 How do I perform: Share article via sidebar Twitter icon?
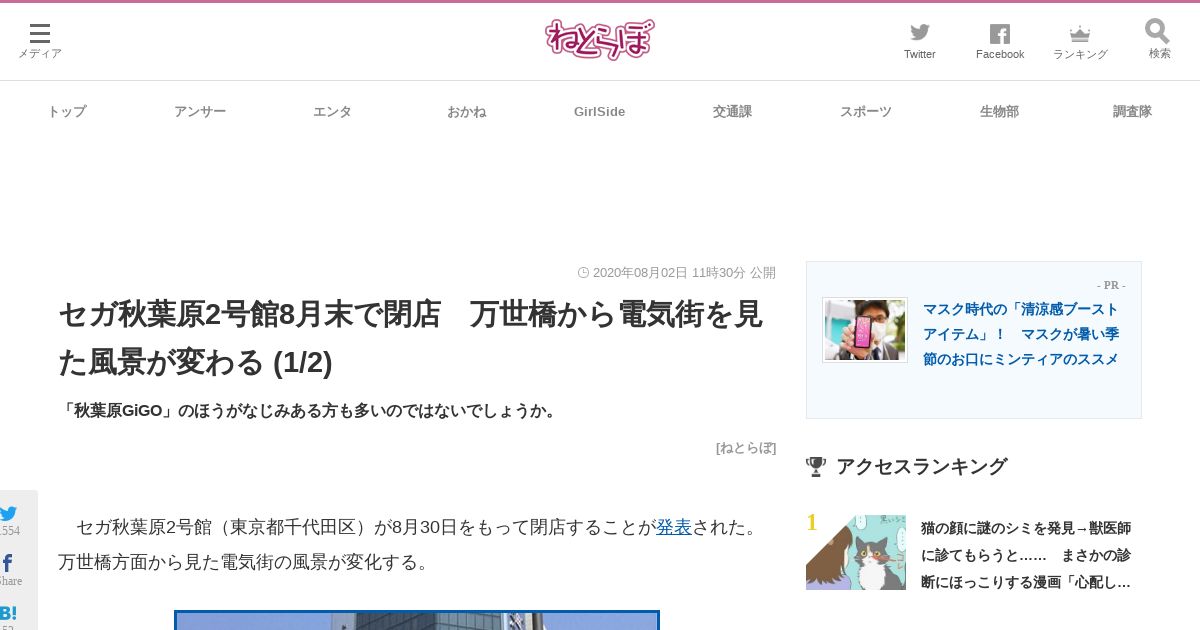click(x=8, y=514)
